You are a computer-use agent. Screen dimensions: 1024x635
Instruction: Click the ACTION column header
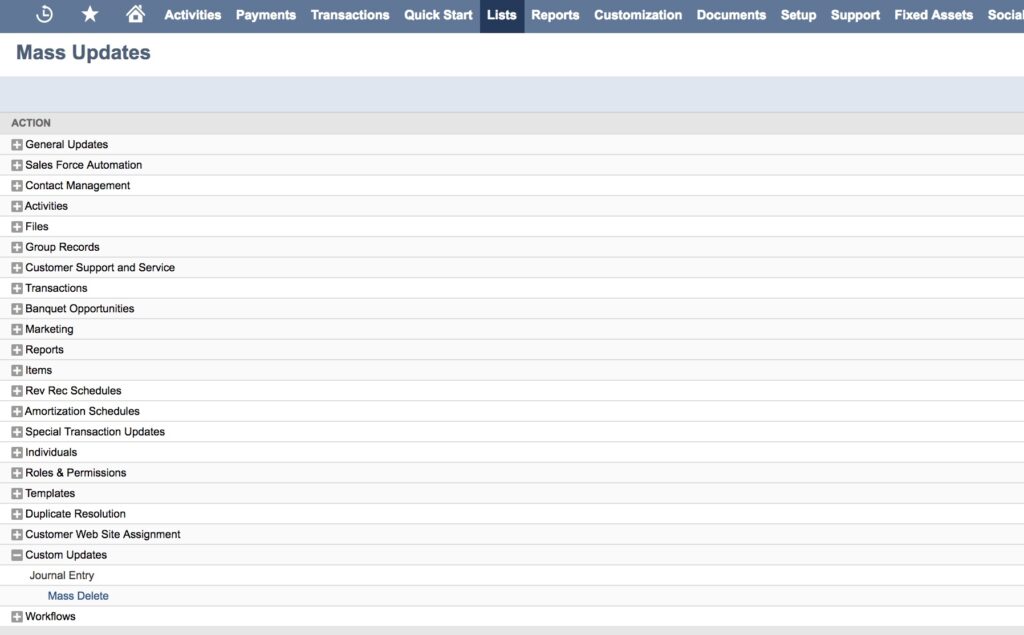coord(31,123)
